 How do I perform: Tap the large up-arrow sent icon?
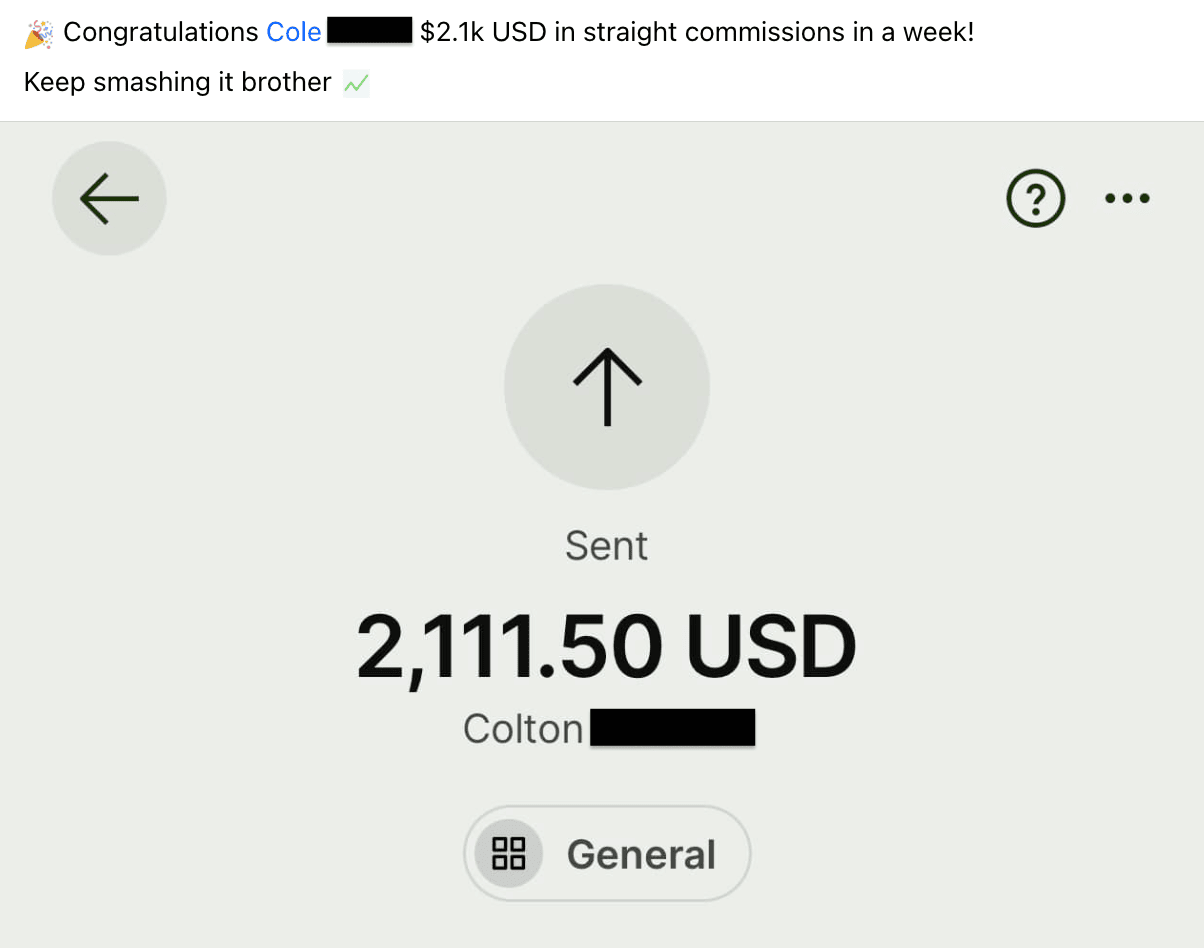607,387
